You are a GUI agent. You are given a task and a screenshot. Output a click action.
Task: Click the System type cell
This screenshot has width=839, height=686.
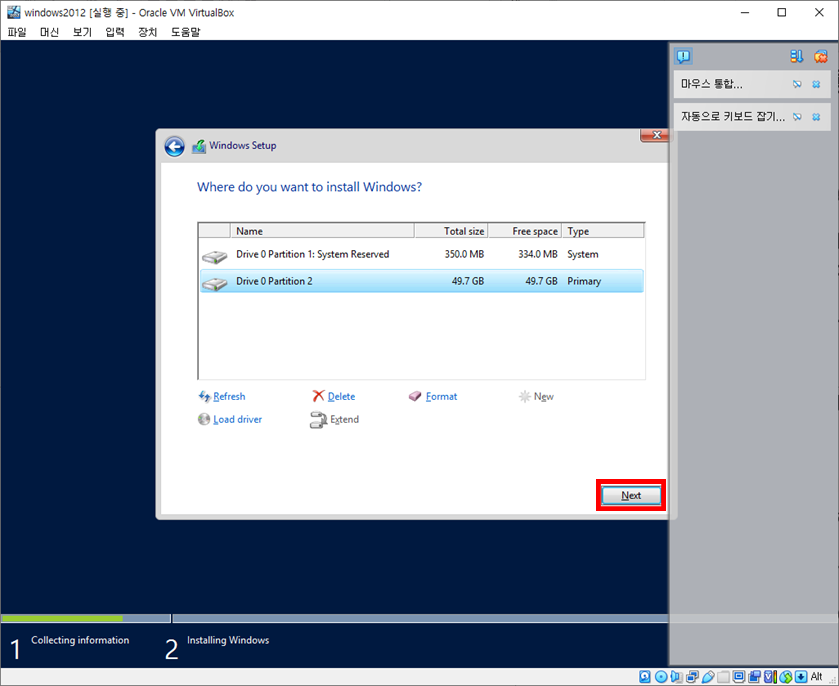(x=583, y=254)
